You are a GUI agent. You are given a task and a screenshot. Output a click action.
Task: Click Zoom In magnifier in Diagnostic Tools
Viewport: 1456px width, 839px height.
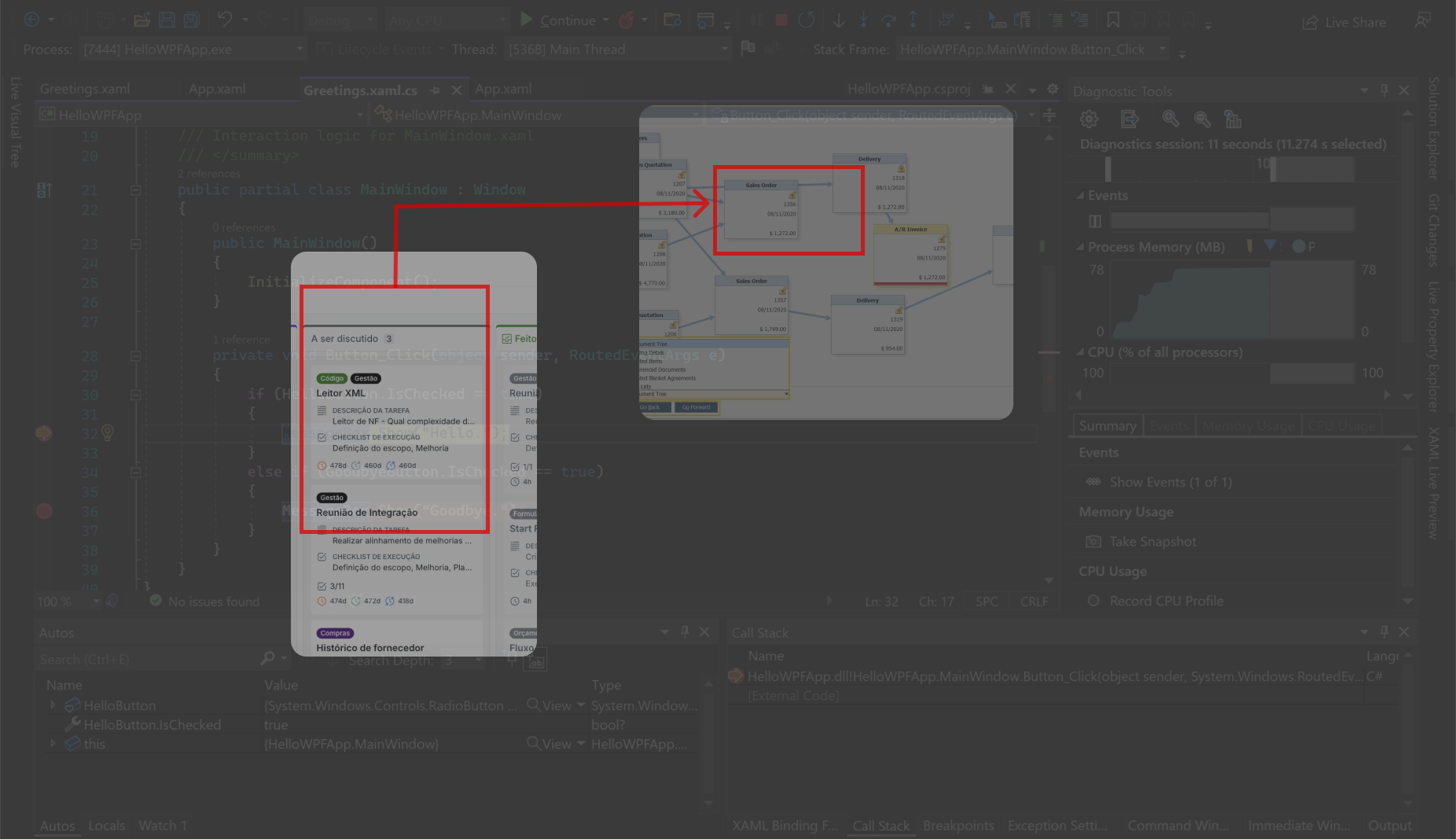[1171, 120]
